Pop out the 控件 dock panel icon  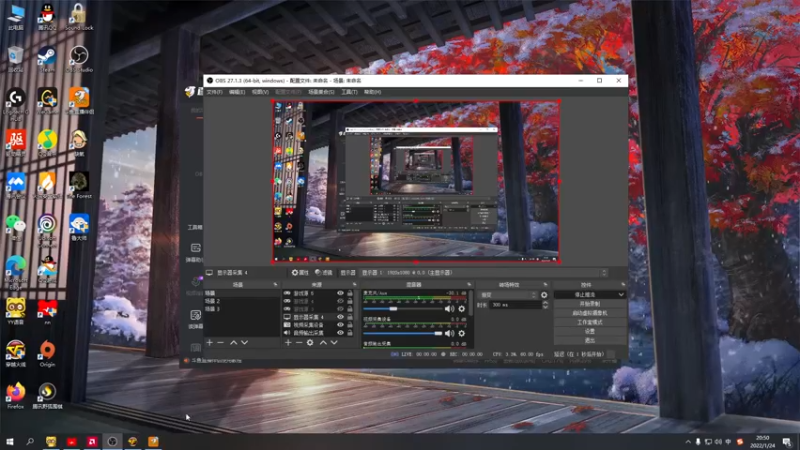623,285
